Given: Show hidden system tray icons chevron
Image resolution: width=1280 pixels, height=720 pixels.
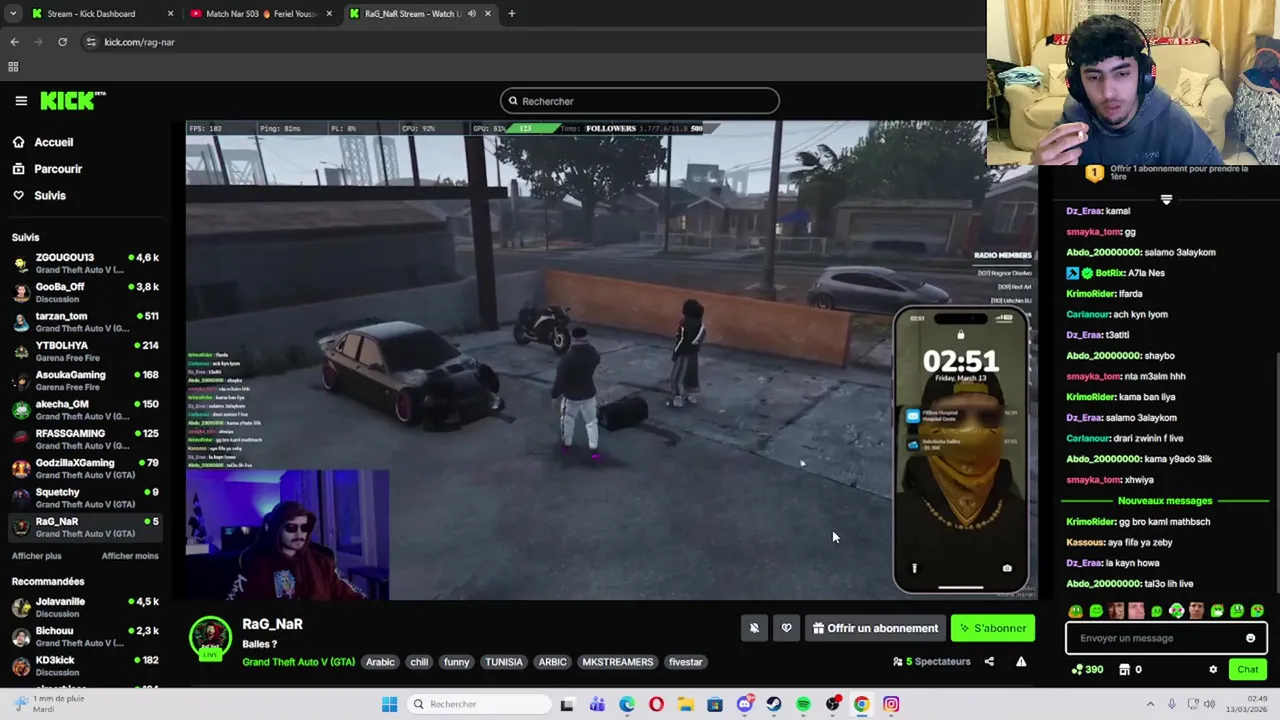Looking at the screenshot, I should pyautogui.click(x=1150, y=704).
